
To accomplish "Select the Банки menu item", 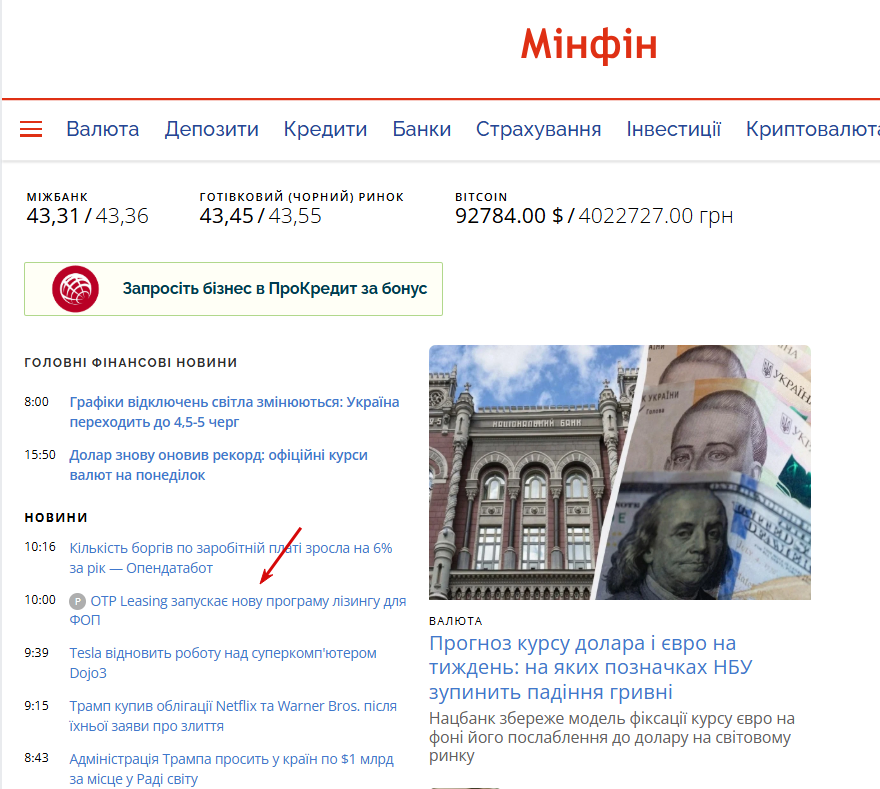I will point(421,129).
